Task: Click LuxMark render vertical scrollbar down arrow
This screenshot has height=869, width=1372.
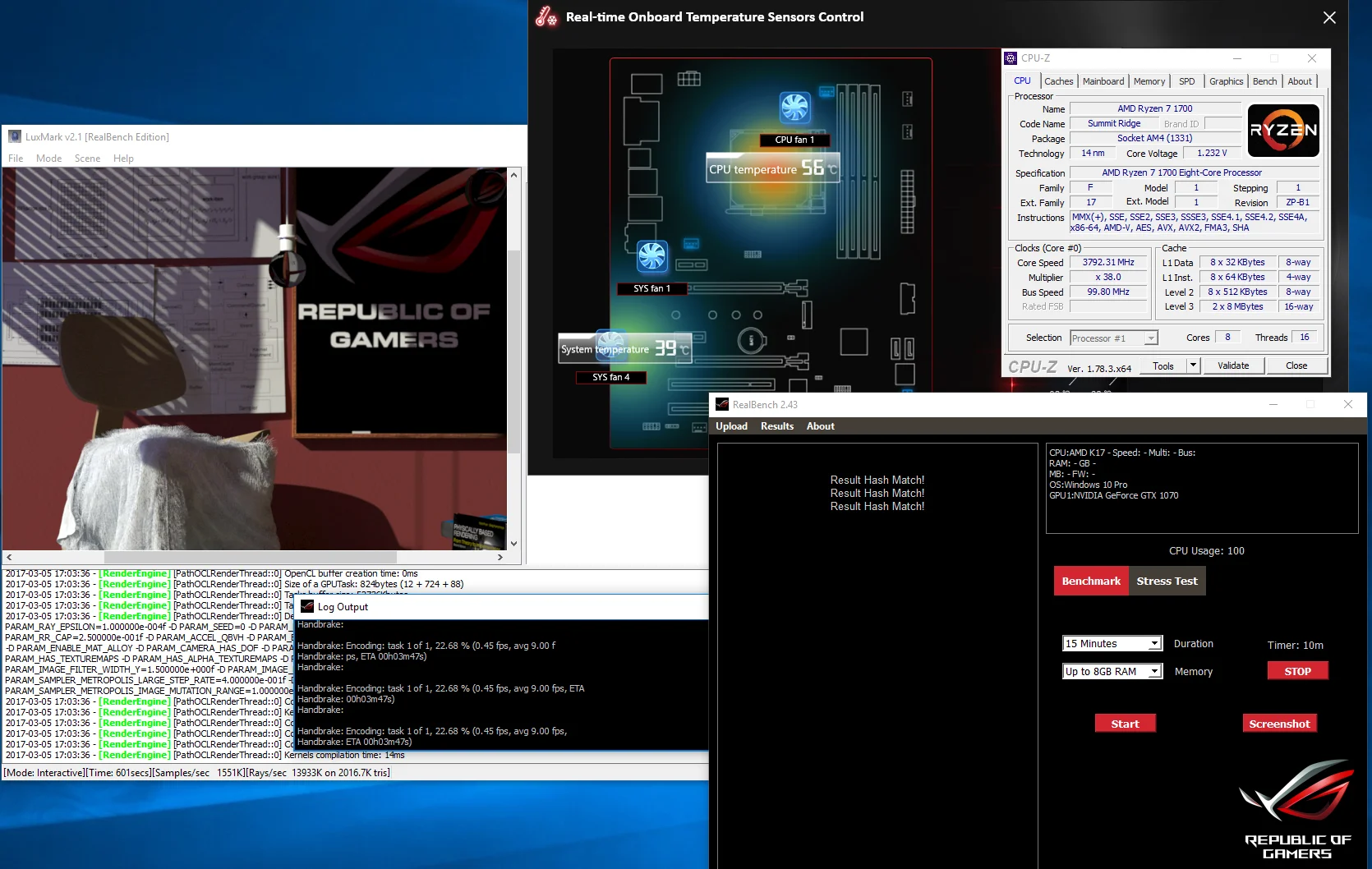Action: coord(514,543)
